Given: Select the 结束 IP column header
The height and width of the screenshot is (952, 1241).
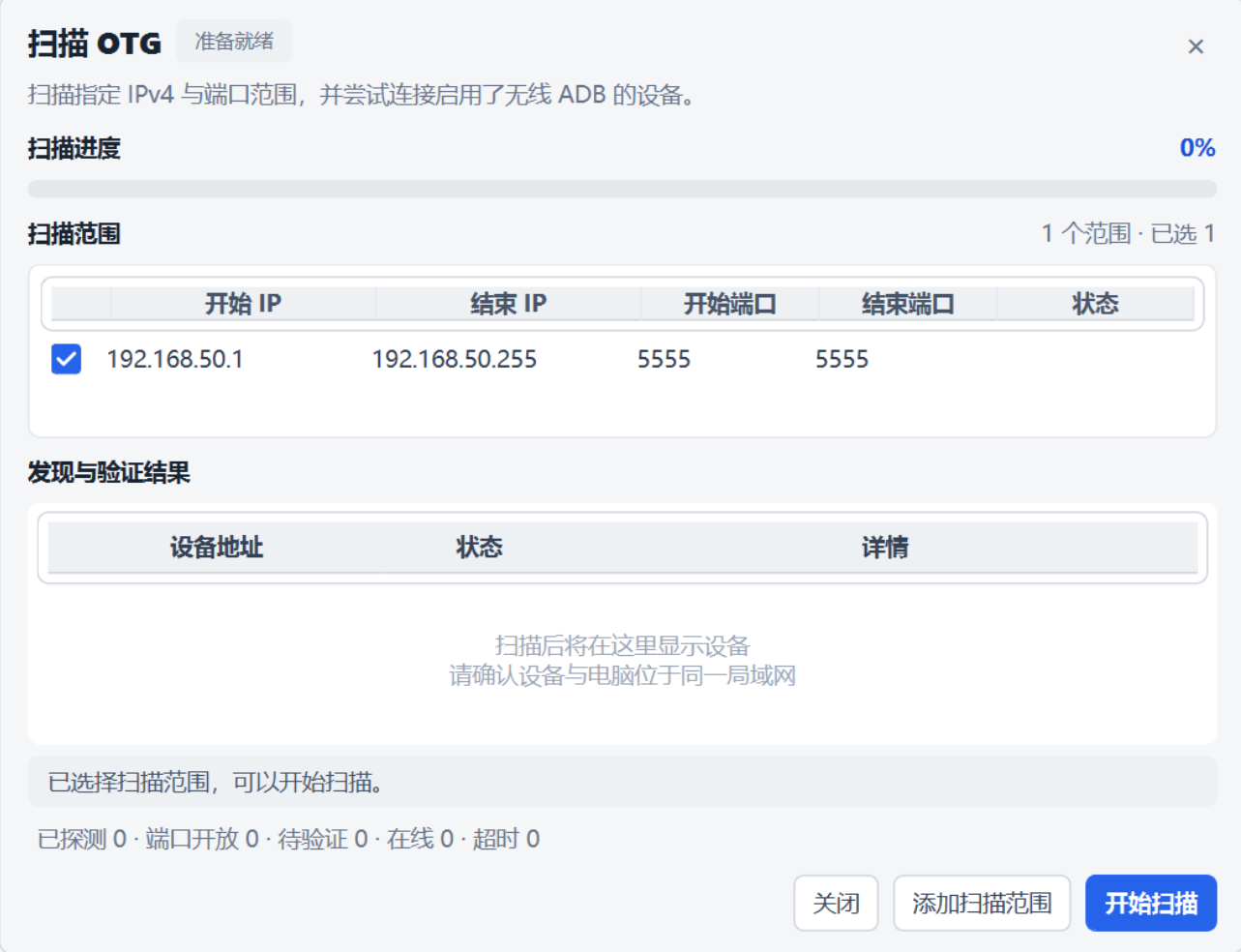Looking at the screenshot, I should pos(509,304).
